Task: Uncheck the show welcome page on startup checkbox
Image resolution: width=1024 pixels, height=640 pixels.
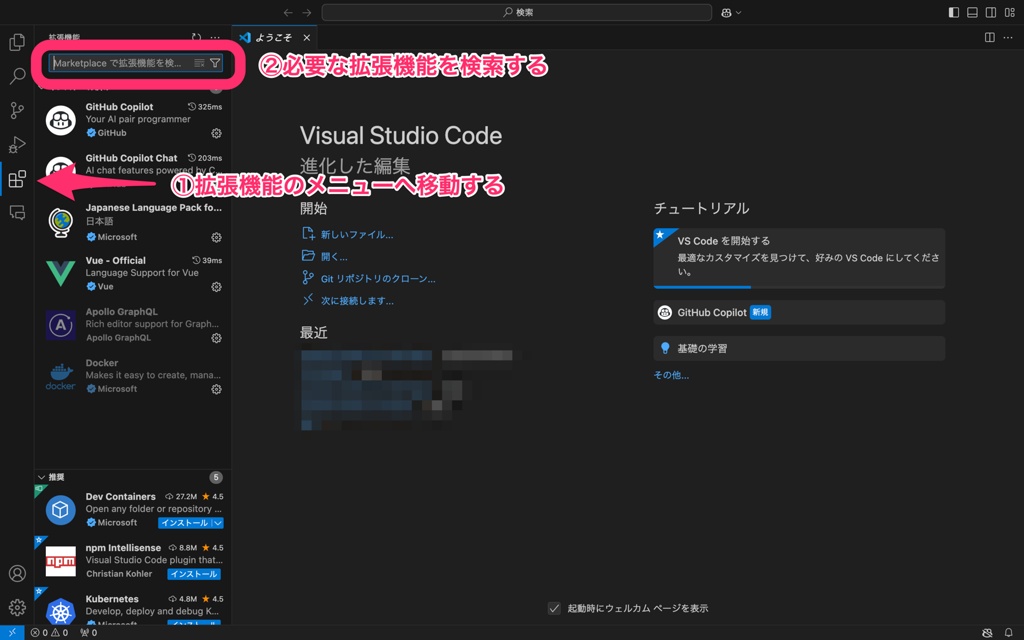Action: coord(554,607)
